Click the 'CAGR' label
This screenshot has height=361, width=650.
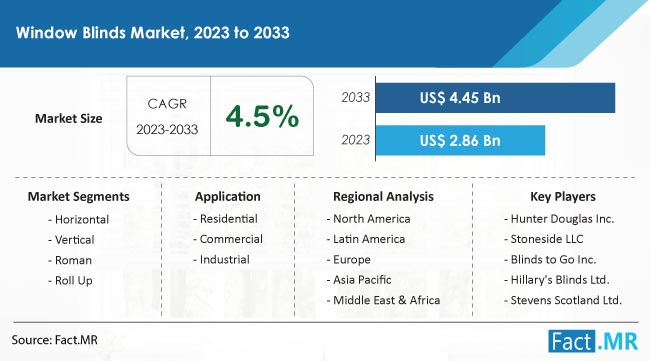tap(167, 104)
